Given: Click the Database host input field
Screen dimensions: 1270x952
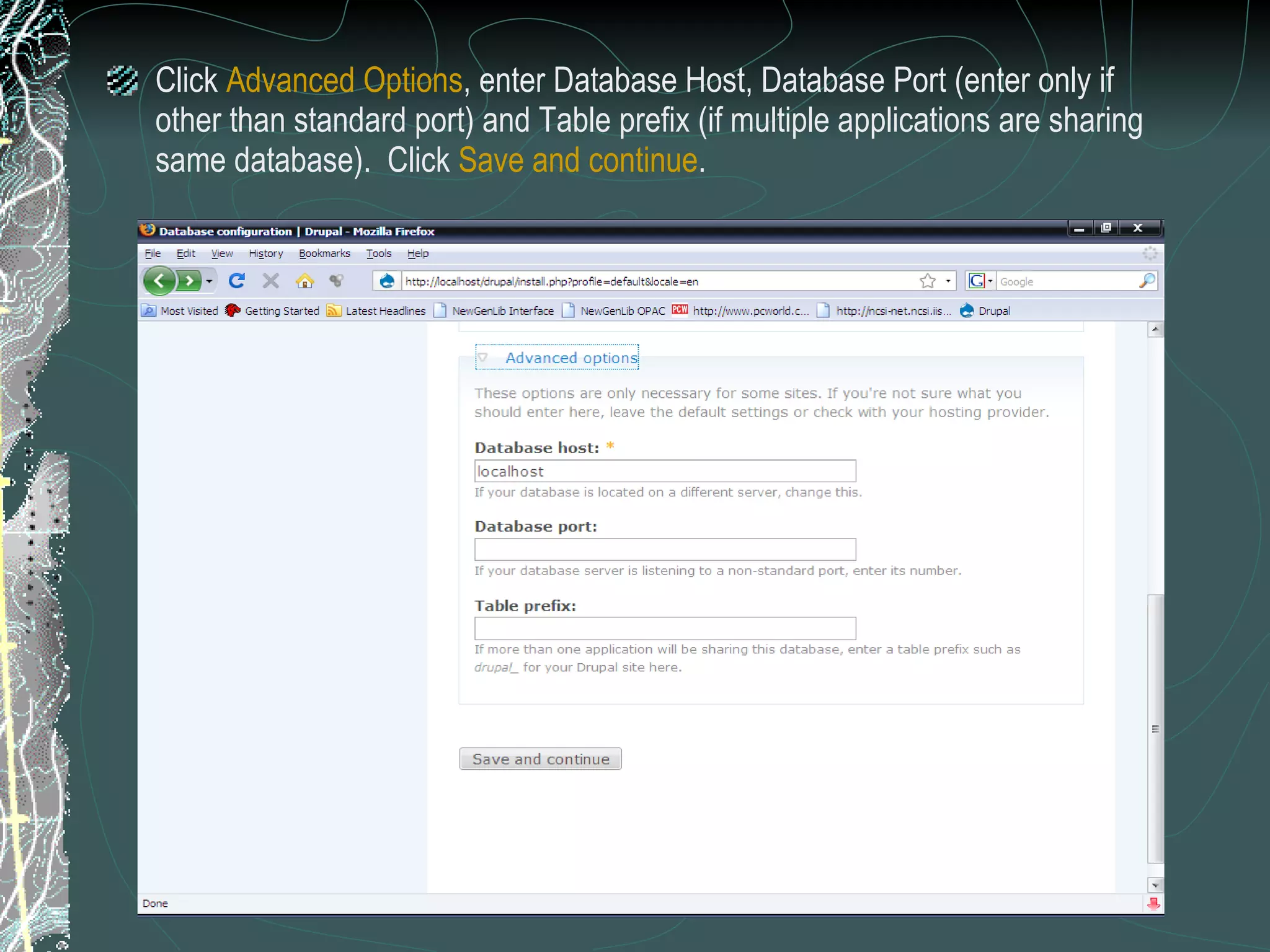Looking at the screenshot, I should pyautogui.click(x=665, y=471).
